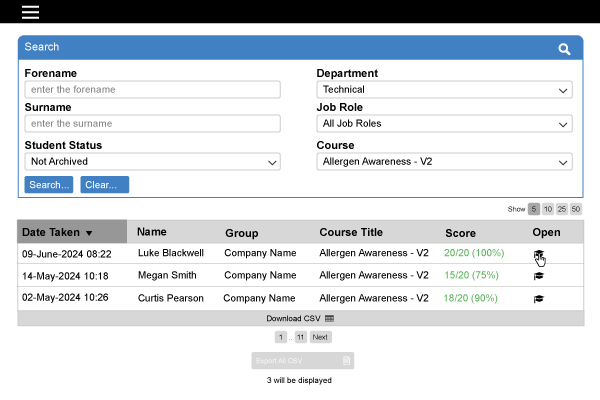
Task: Open the hamburger menu
Action: [x=30, y=12]
